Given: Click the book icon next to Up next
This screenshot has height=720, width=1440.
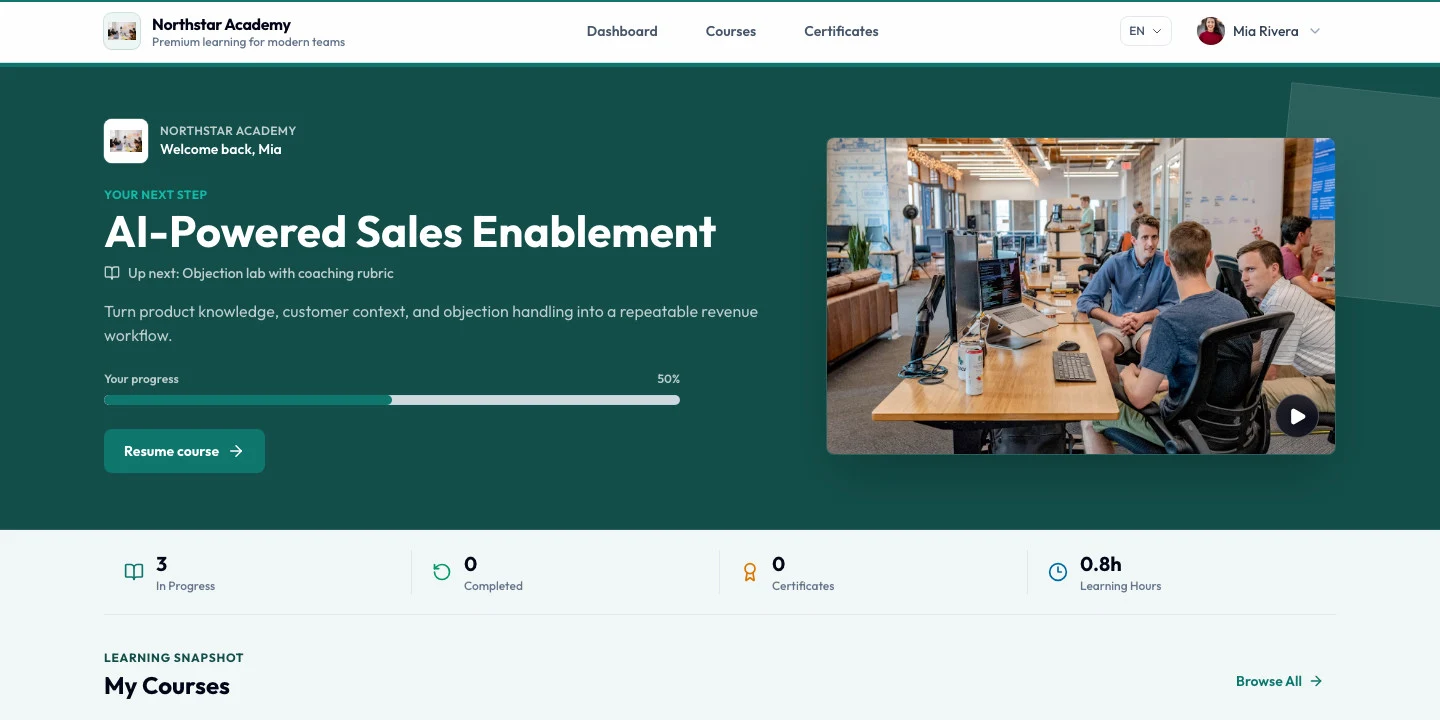Looking at the screenshot, I should tap(112, 273).
